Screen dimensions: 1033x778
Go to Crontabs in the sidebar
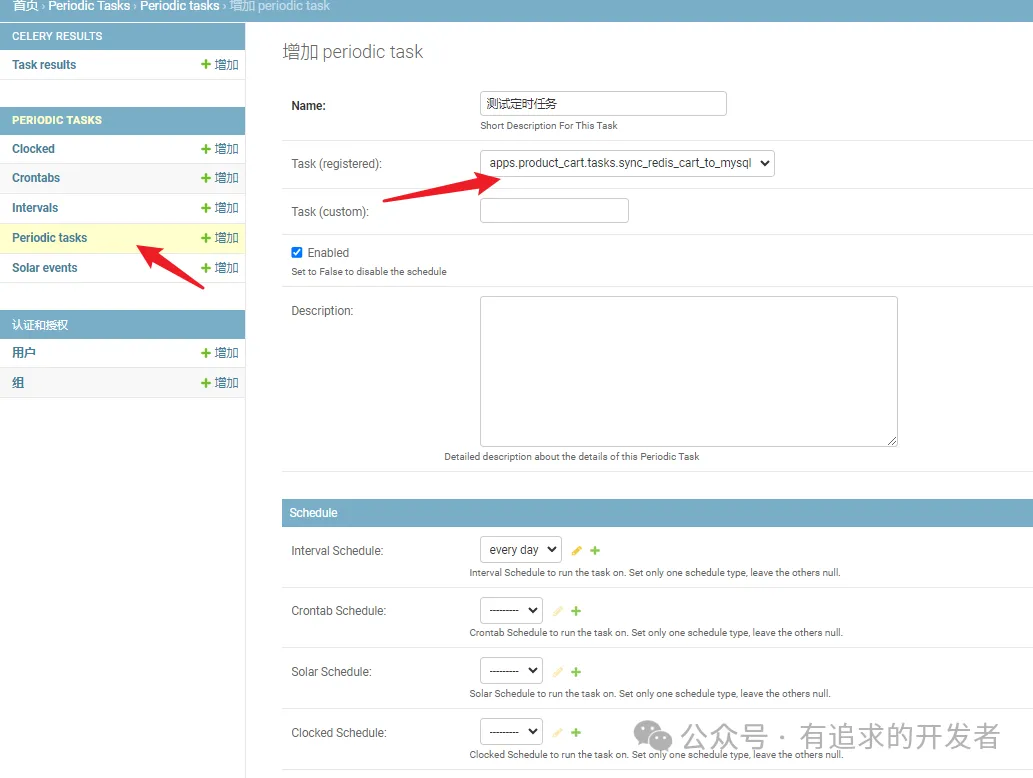pyautogui.click(x=36, y=178)
